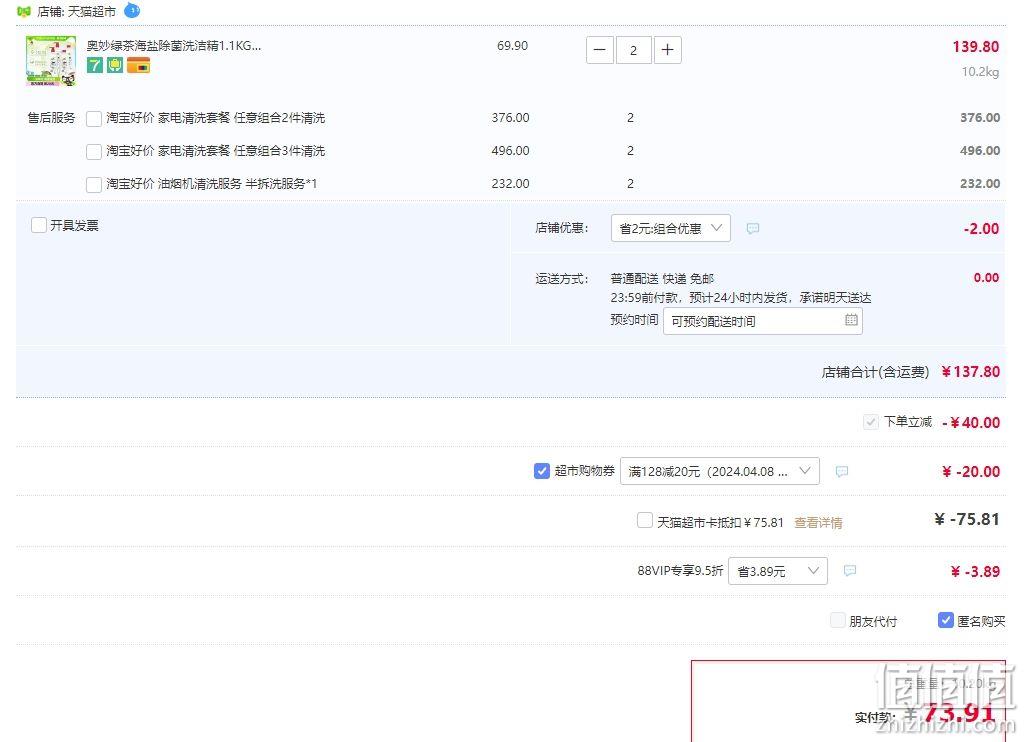
Task: Increase quantity with the plus button
Action: pyautogui.click(x=667, y=50)
